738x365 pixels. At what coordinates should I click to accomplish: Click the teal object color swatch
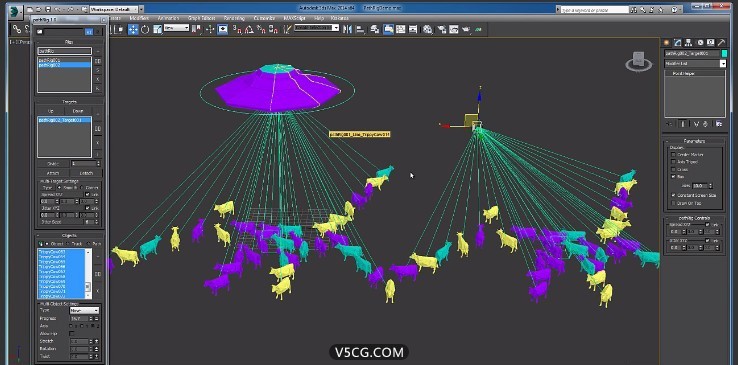click(724, 54)
